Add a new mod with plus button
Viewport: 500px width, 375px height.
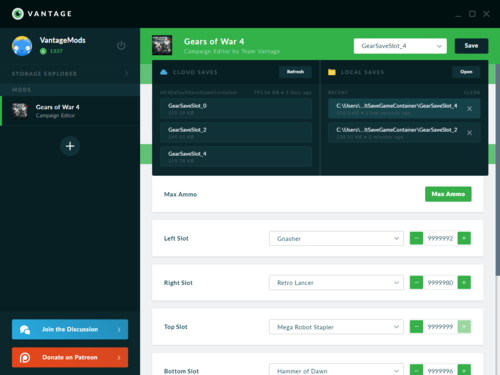click(70, 146)
